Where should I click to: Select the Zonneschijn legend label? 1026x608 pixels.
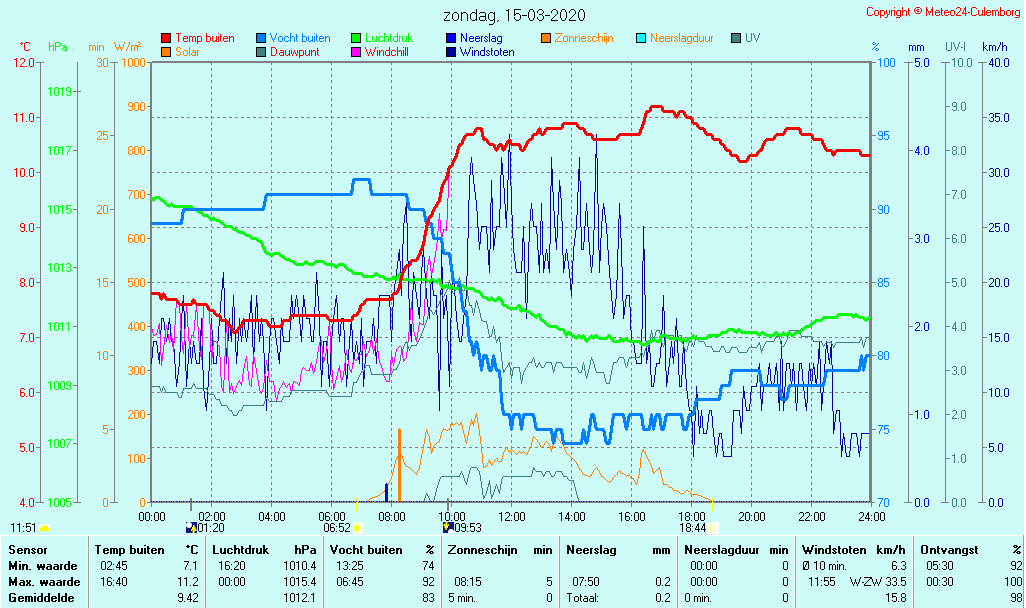tap(583, 38)
